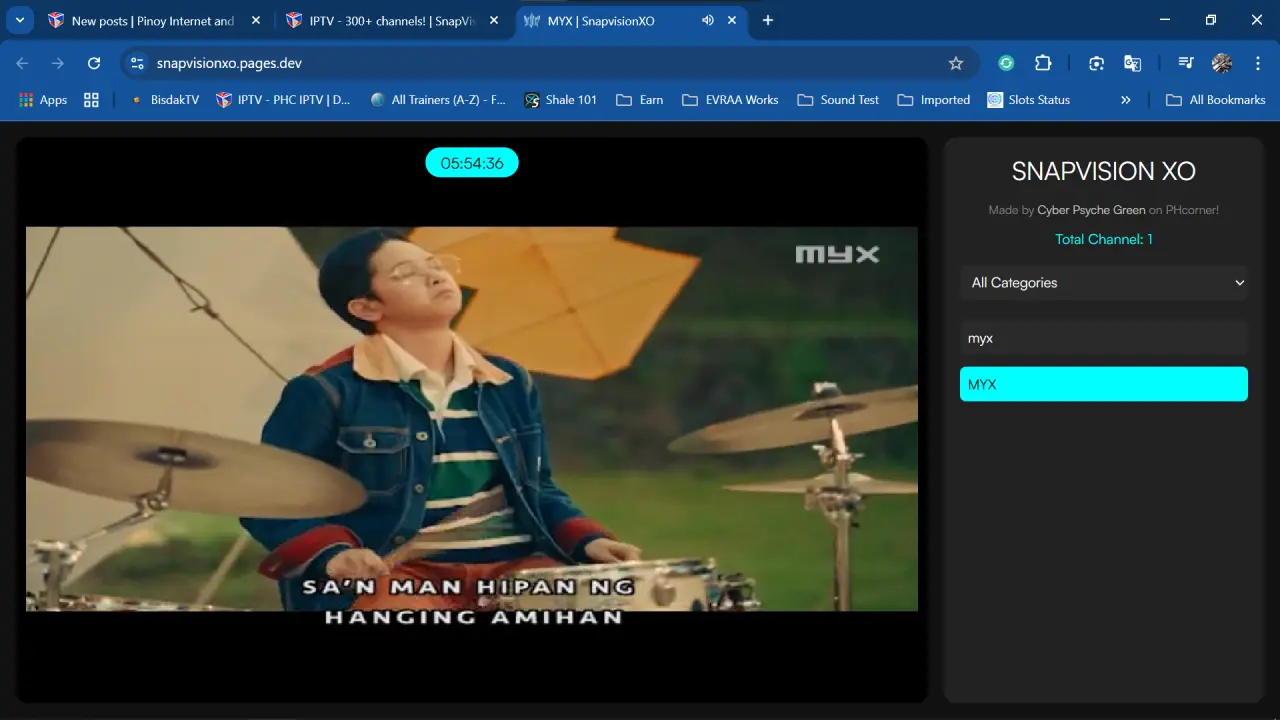Restore down the browser window

pyautogui.click(x=1211, y=20)
